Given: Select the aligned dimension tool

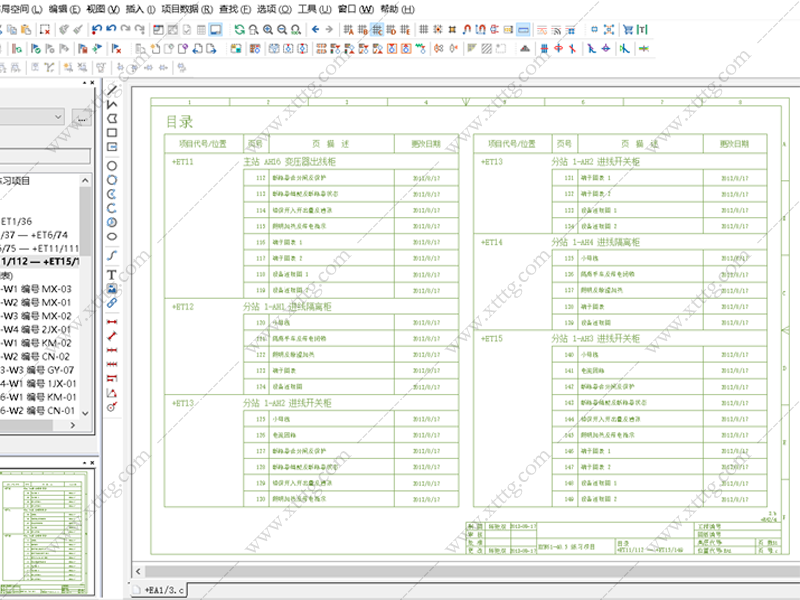Looking at the screenshot, I should (x=112, y=336).
